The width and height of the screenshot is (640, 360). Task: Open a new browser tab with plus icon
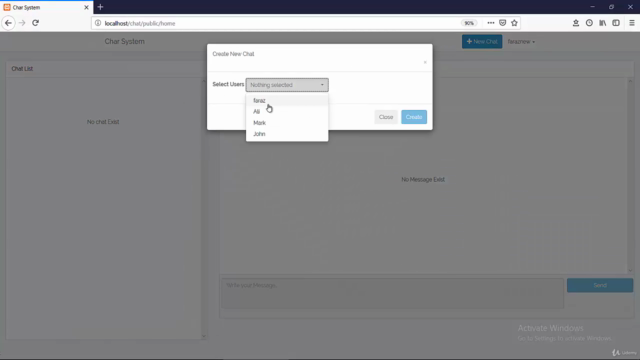coord(100,7)
